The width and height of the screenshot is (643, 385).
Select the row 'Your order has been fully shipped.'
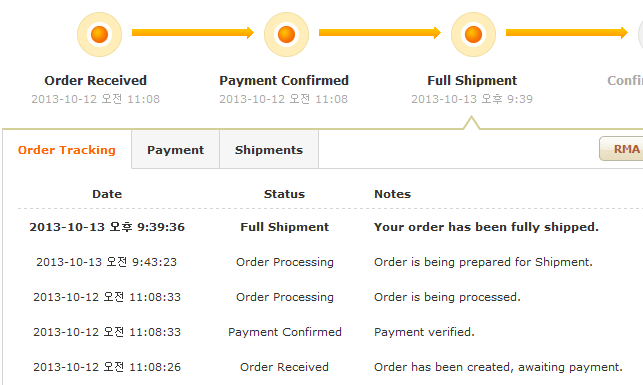(330, 227)
